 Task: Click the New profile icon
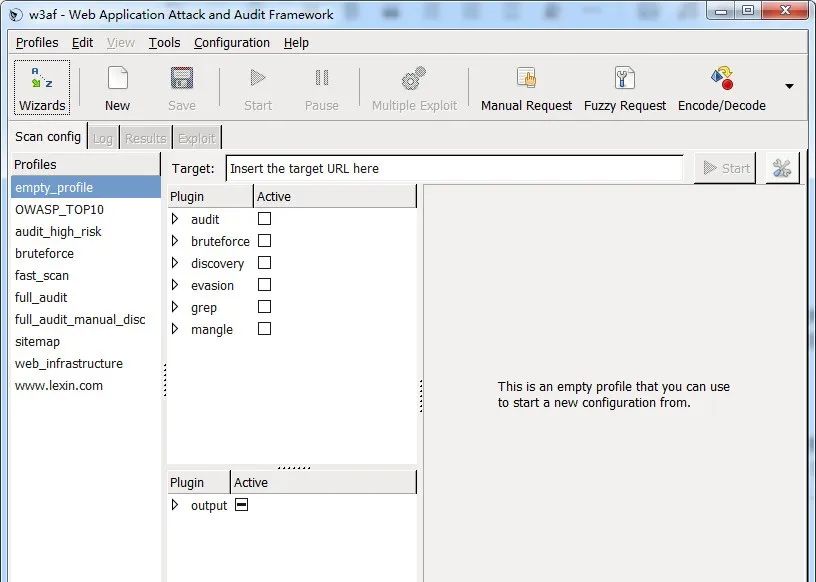117,88
